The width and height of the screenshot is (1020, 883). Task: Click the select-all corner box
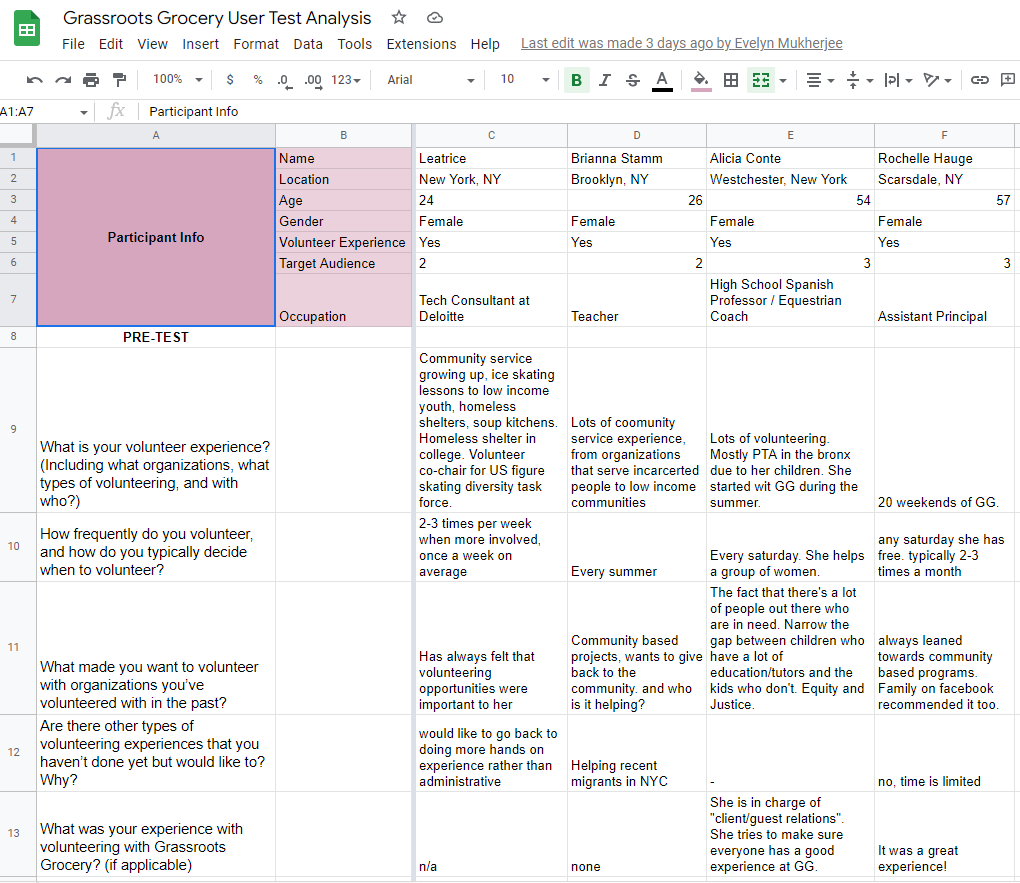(17, 135)
